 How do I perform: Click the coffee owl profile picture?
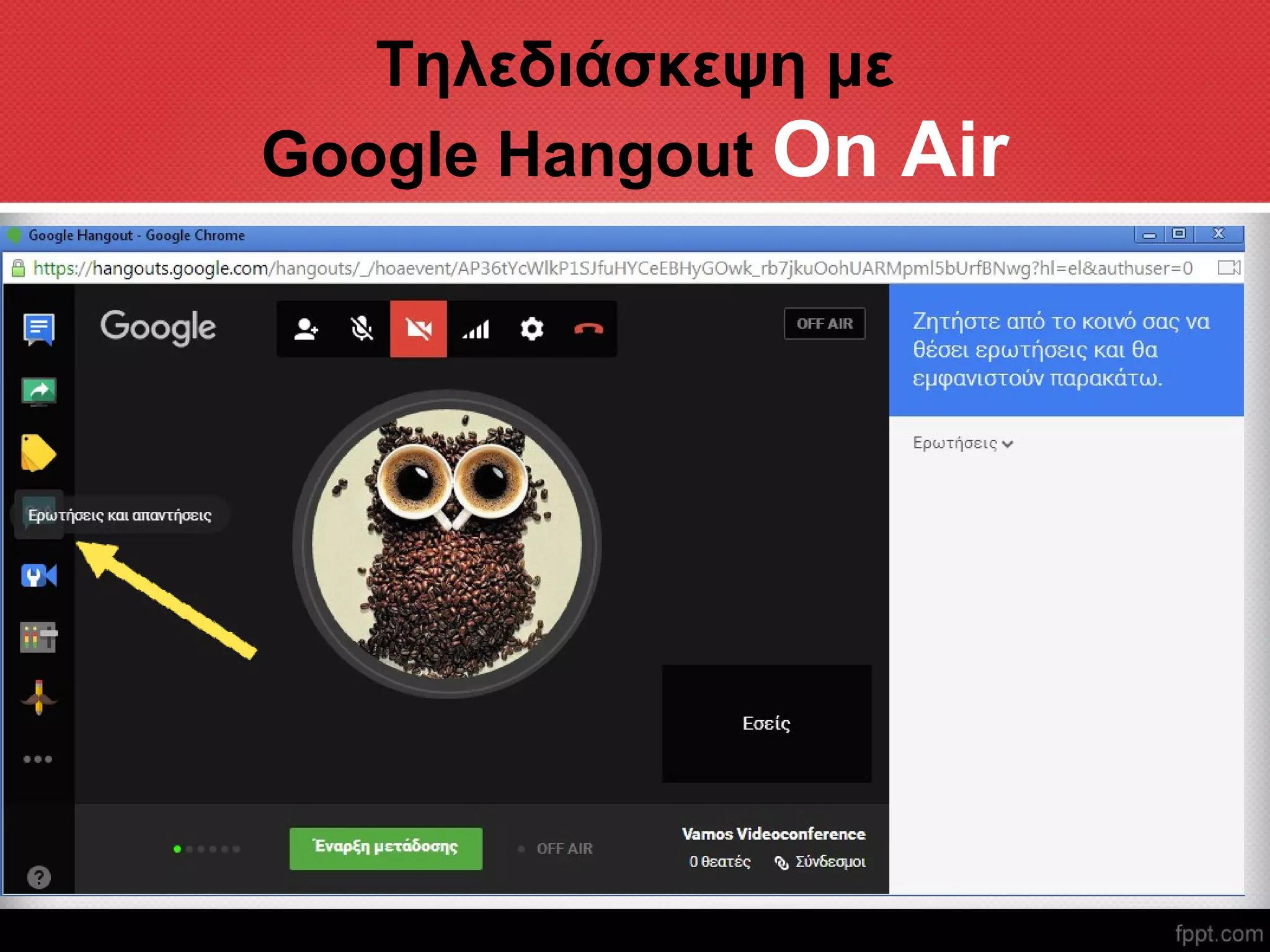coord(446,544)
